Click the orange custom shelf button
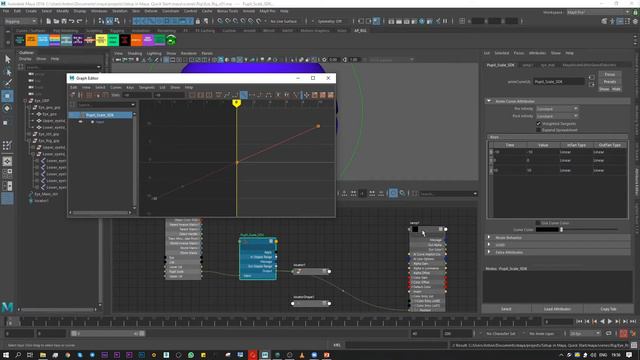 click(x=31, y=40)
